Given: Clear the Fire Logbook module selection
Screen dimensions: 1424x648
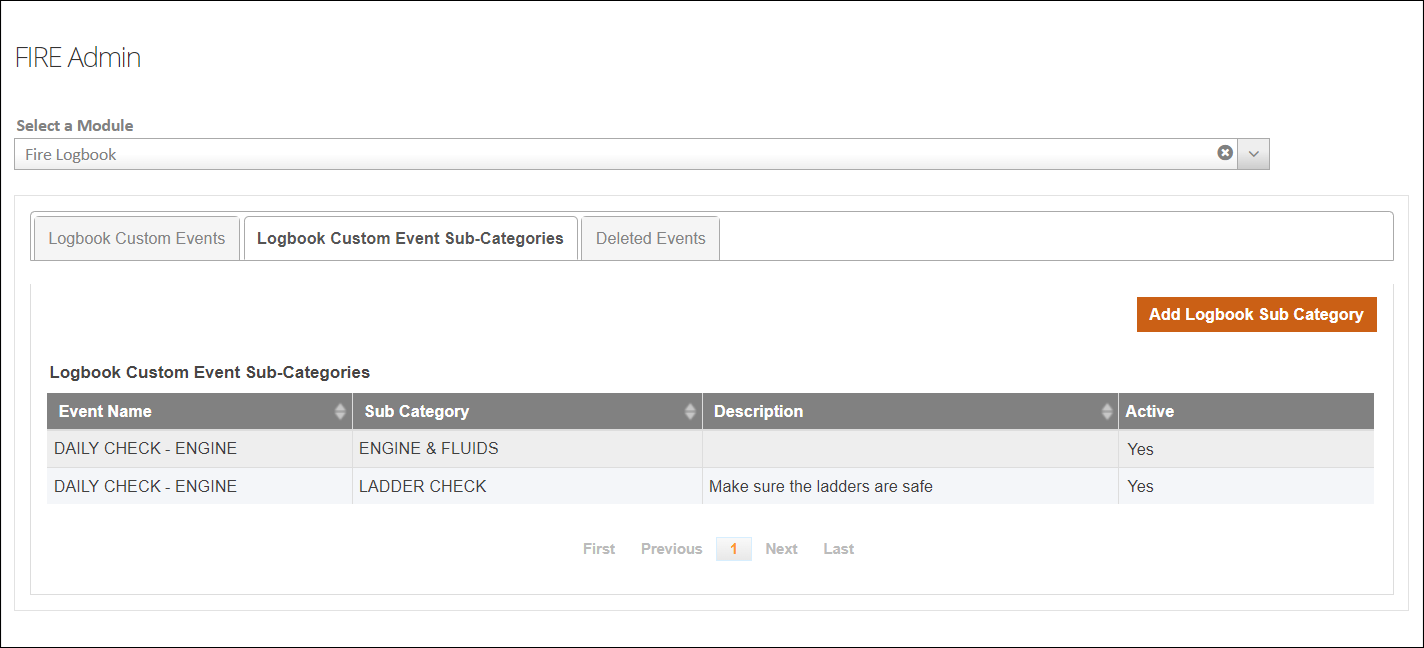Looking at the screenshot, I should click(1224, 153).
